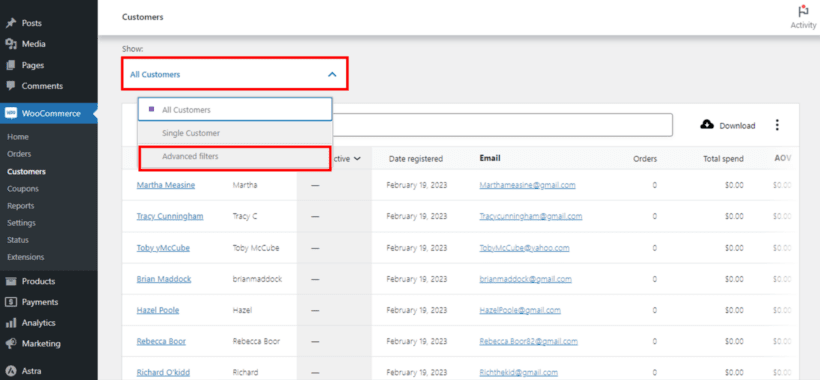
Task: Open Richard O'kidd customer link
Action: (x=163, y=373)
